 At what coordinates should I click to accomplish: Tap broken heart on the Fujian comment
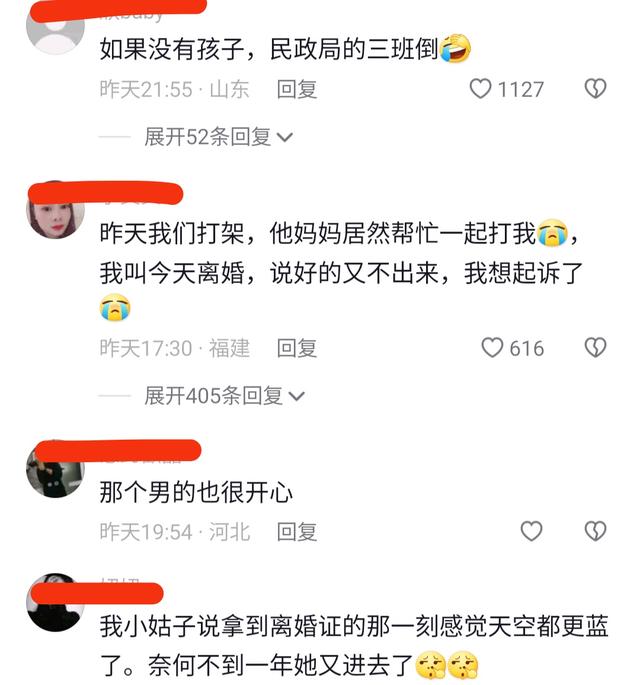595,348
